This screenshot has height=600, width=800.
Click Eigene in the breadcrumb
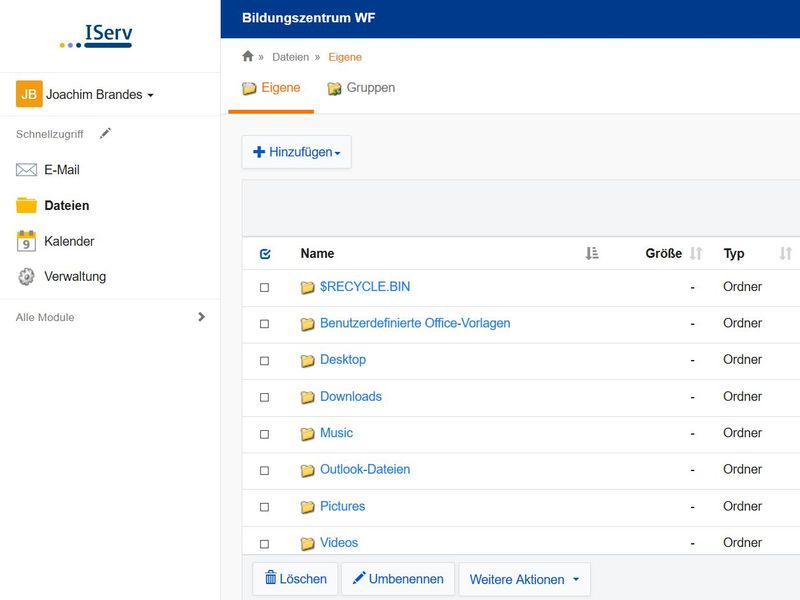tap(345, 57)
